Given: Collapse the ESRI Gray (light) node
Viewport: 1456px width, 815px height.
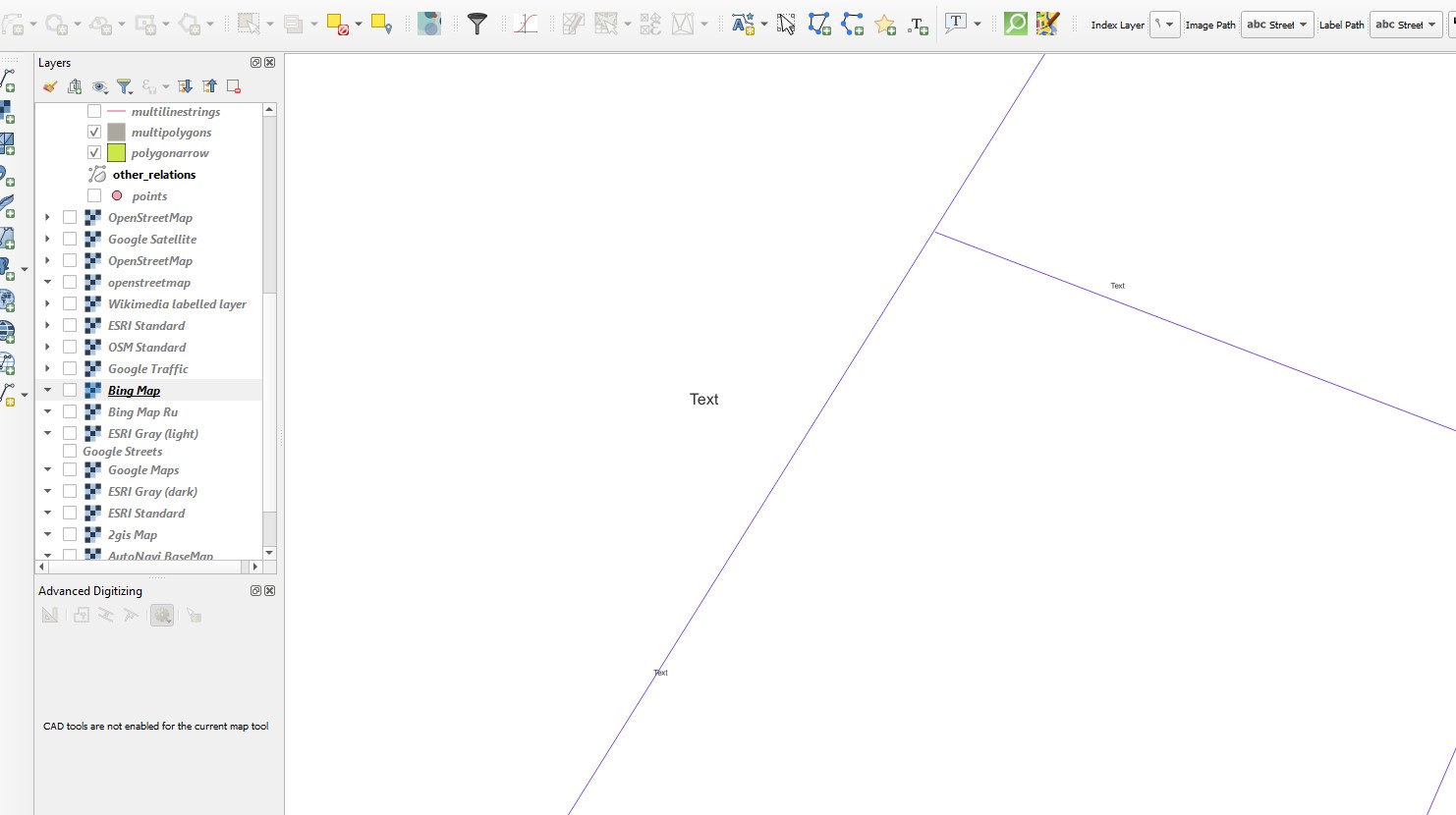Looking at the screenshot, I should point(47,433).
